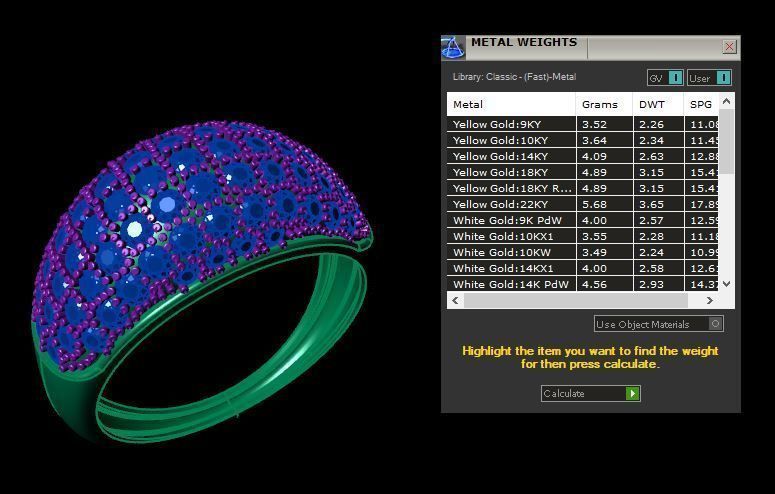Toggle the GV library switch
Viewport: 775px width, 494px height.
click(665, 78)
